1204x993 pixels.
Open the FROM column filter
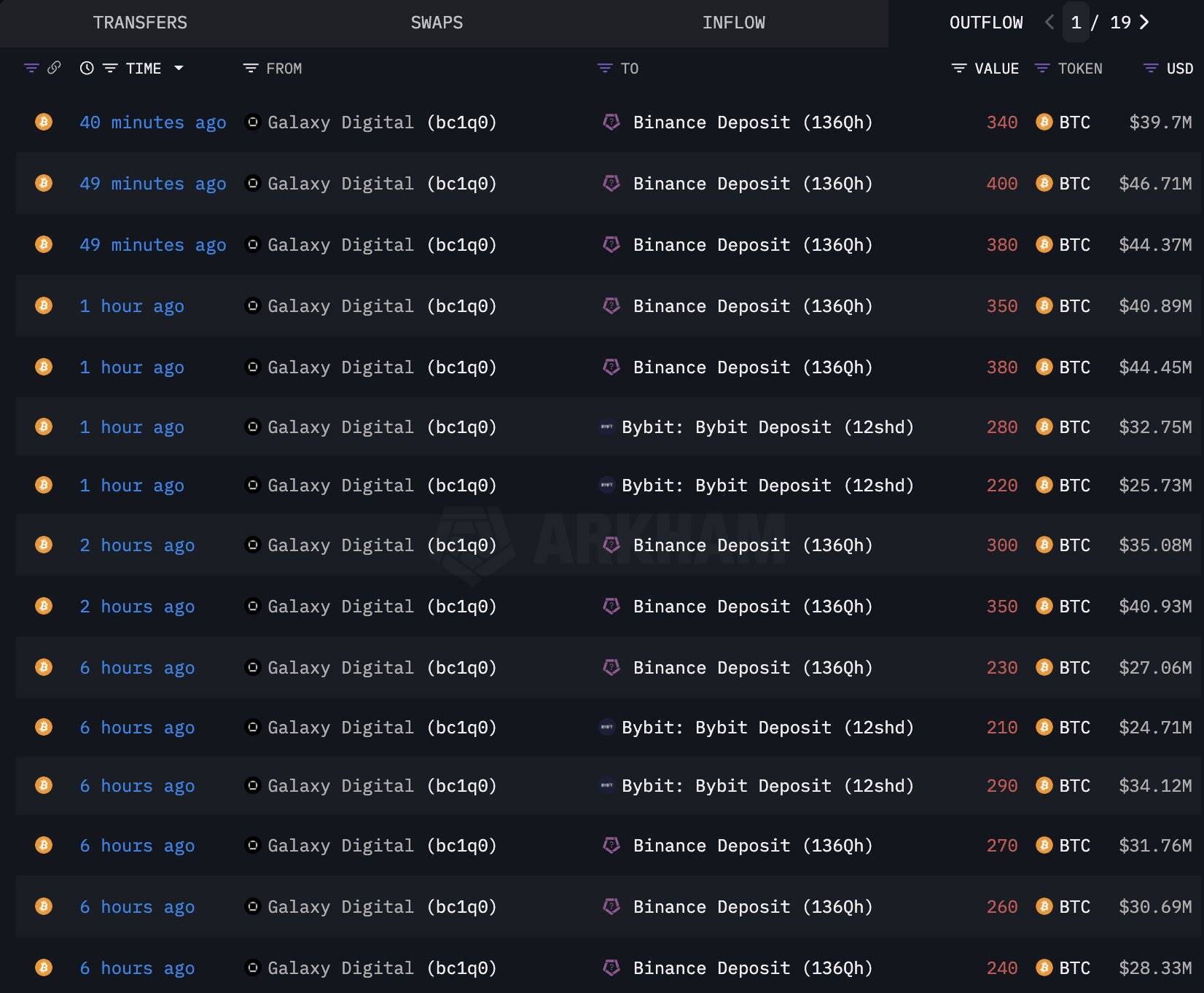[251, 68]
